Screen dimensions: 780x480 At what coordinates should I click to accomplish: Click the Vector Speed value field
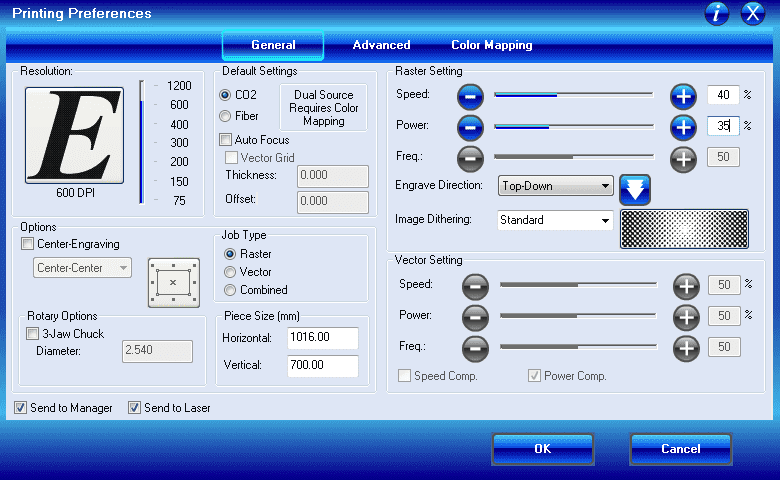[x=724, y=285]
